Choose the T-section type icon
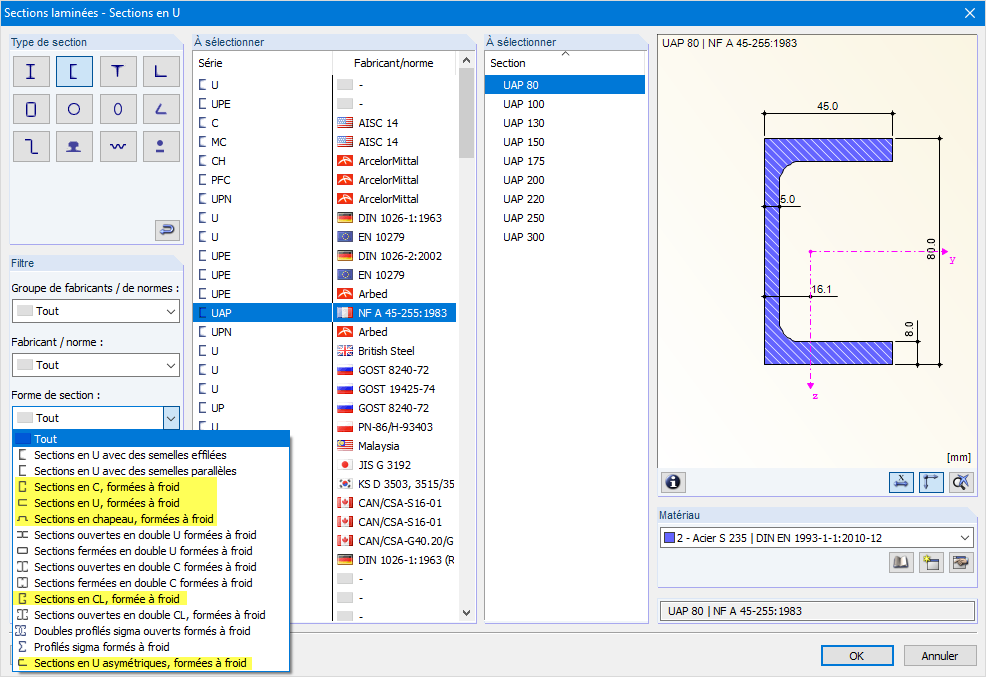This screenshot has width=986, height=677. [x=118, y=71]
